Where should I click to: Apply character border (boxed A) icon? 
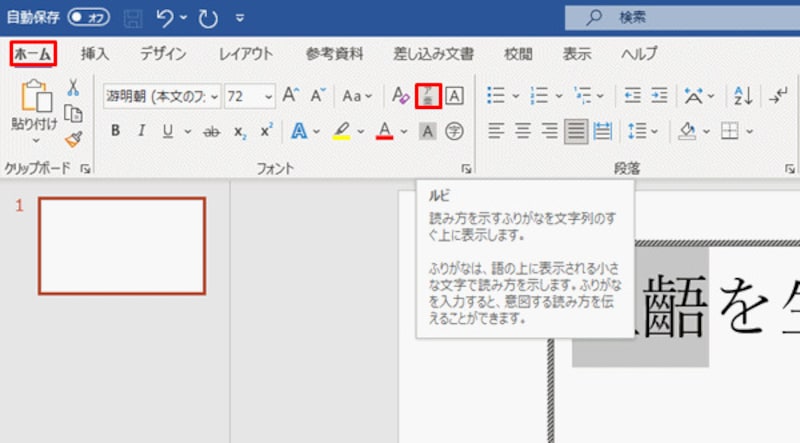click(454, 96)
